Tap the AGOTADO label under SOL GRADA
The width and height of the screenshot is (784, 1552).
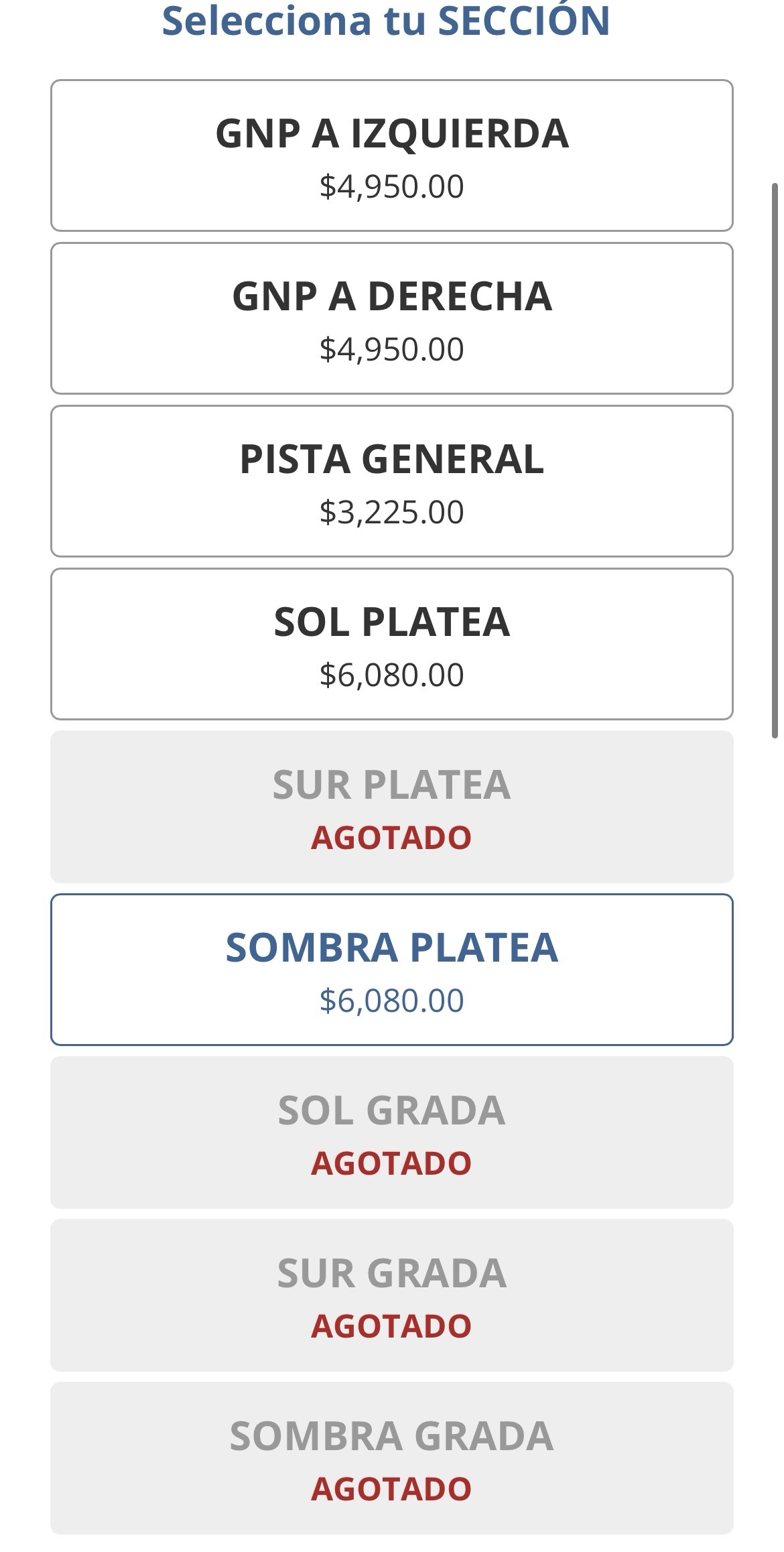(x=391, y=1164)
